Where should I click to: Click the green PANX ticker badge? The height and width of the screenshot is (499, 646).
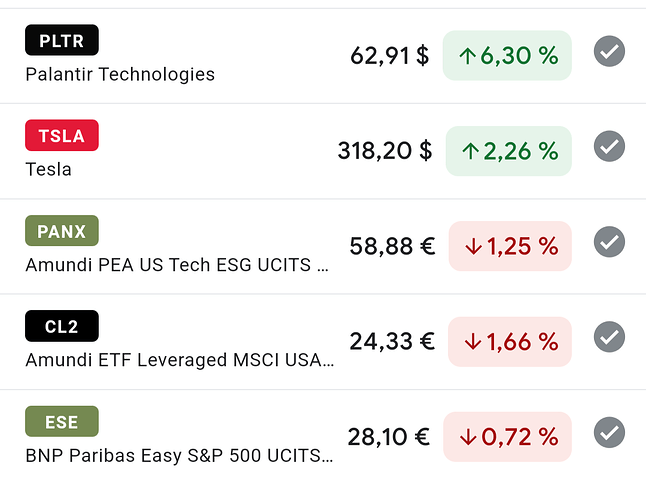(x=62, y=230)
